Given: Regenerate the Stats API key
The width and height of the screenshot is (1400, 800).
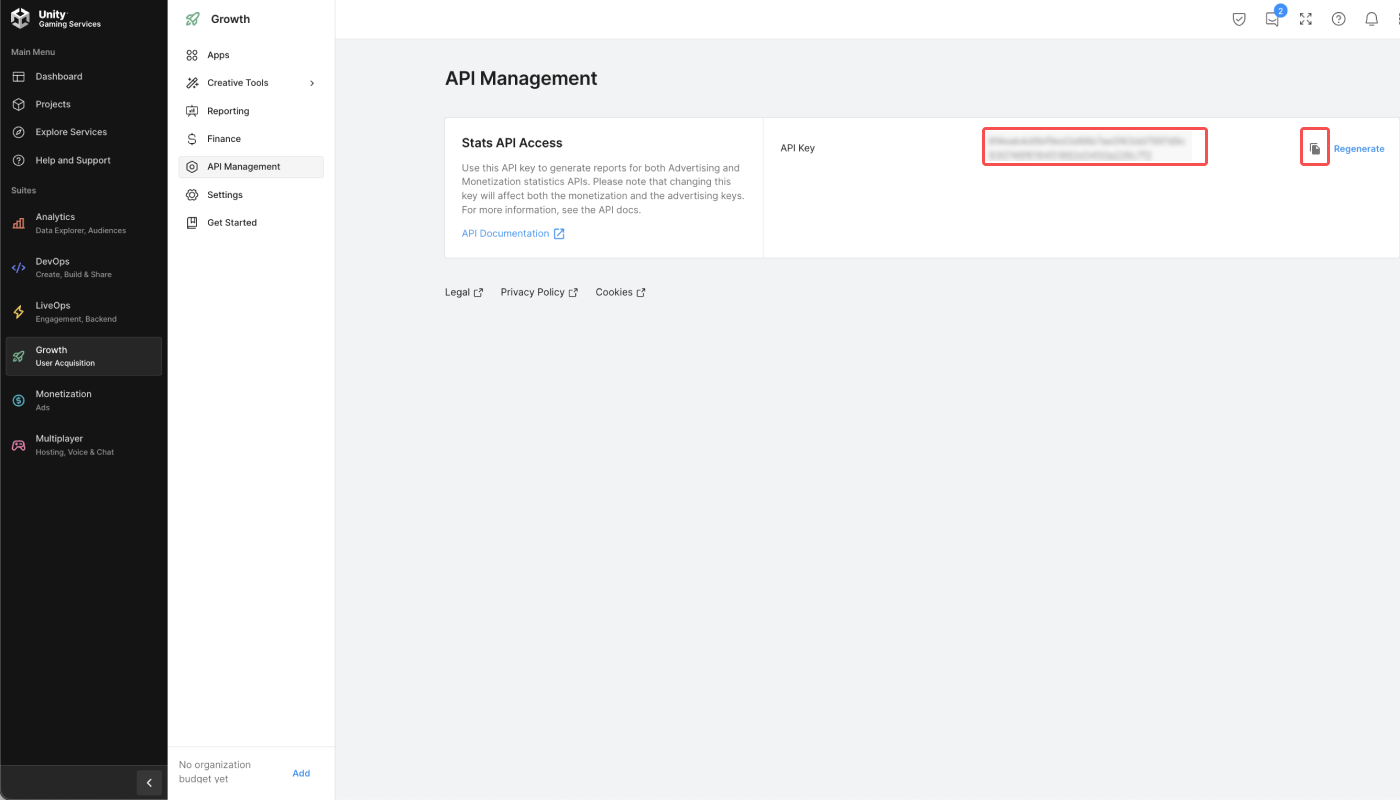Looking at the screenshot, I should [1359, 147].
